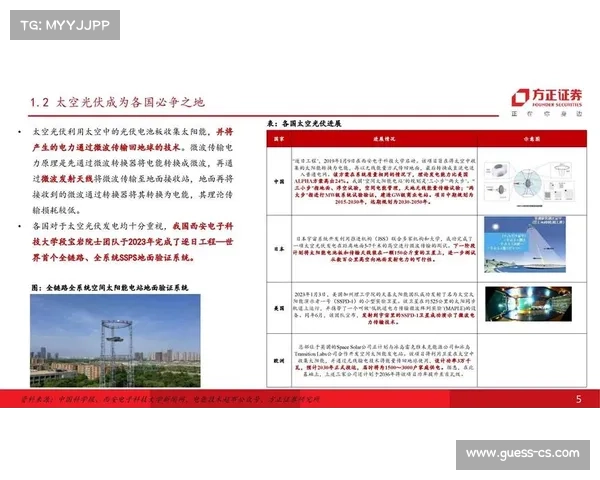Click the red phrase 微波发射天线
Viewport: 600px width, 480px height.
tap(67, 179)
